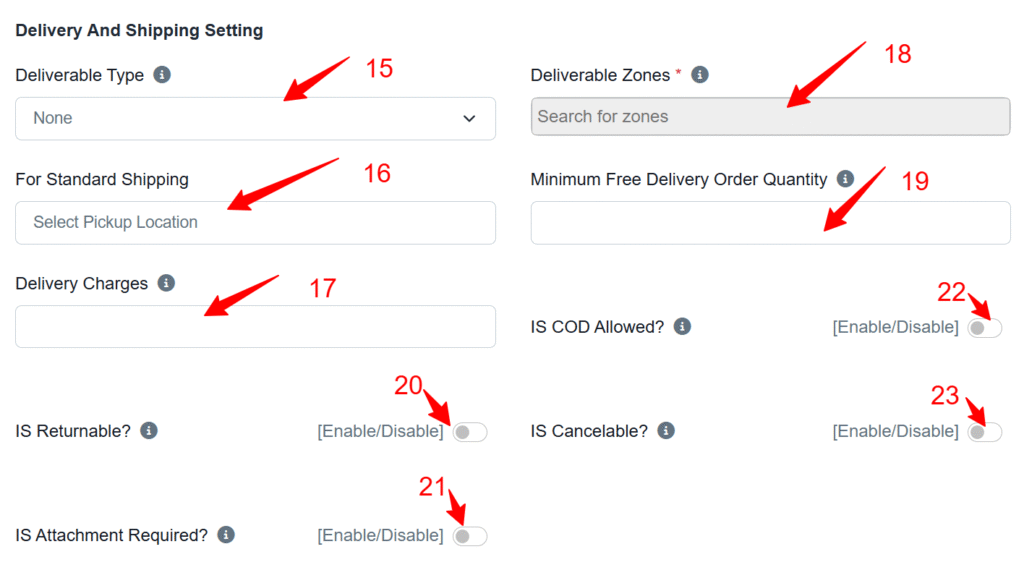1024x578 pixels.
Task: Click info icon beside IS Returnable
Action: pyautogui.click(x=149, y=431)
